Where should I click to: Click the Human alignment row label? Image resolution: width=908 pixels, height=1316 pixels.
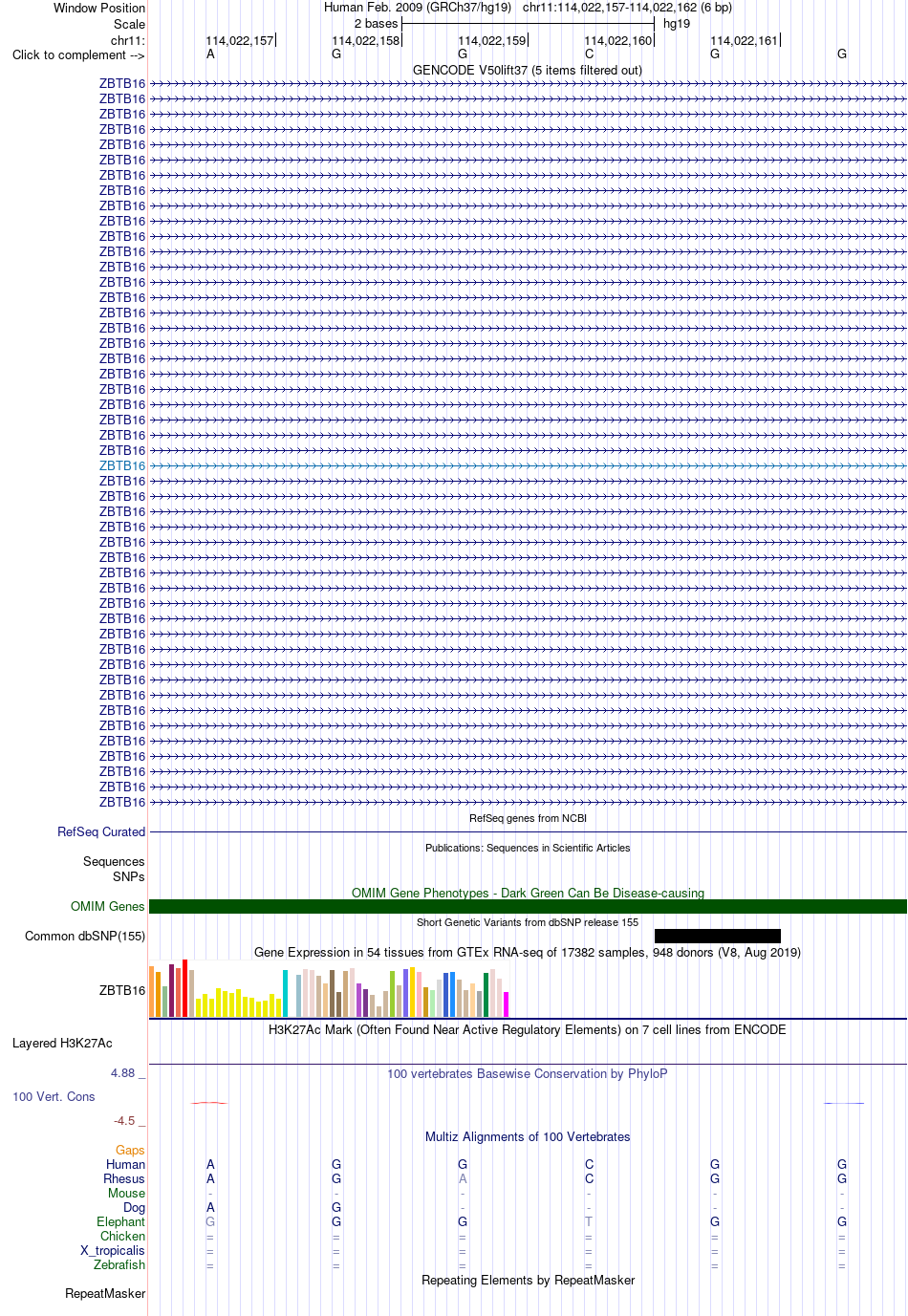[125, 1164]
